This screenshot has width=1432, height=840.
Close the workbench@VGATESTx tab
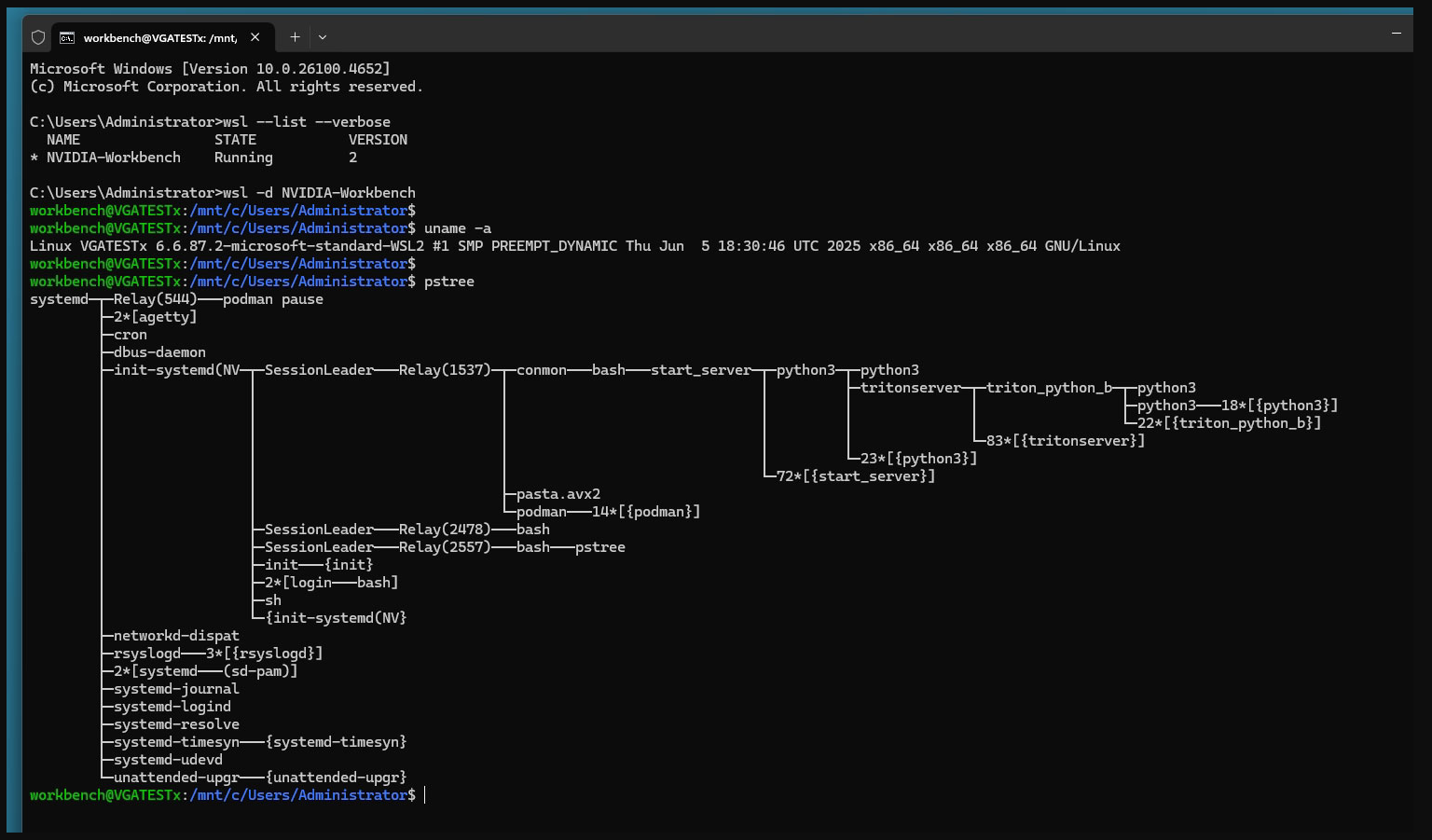click(x=255, y=37)
